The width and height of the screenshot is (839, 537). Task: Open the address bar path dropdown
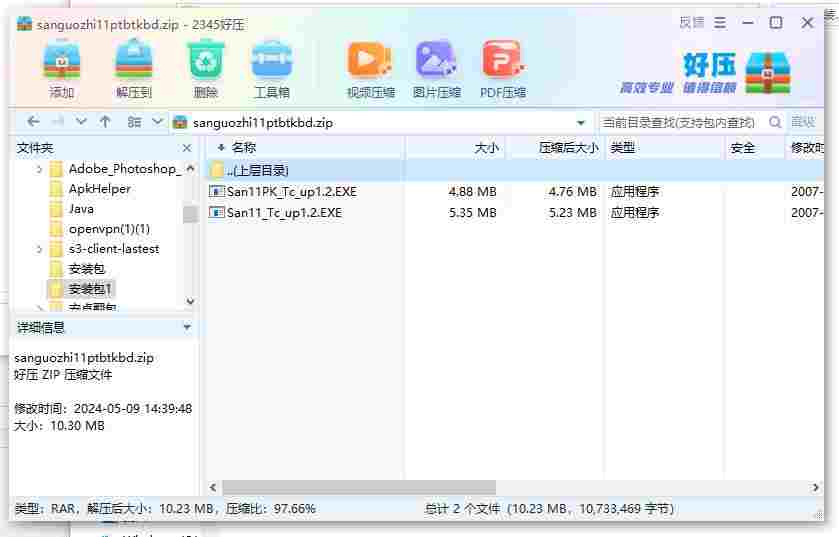click(581, 122)
